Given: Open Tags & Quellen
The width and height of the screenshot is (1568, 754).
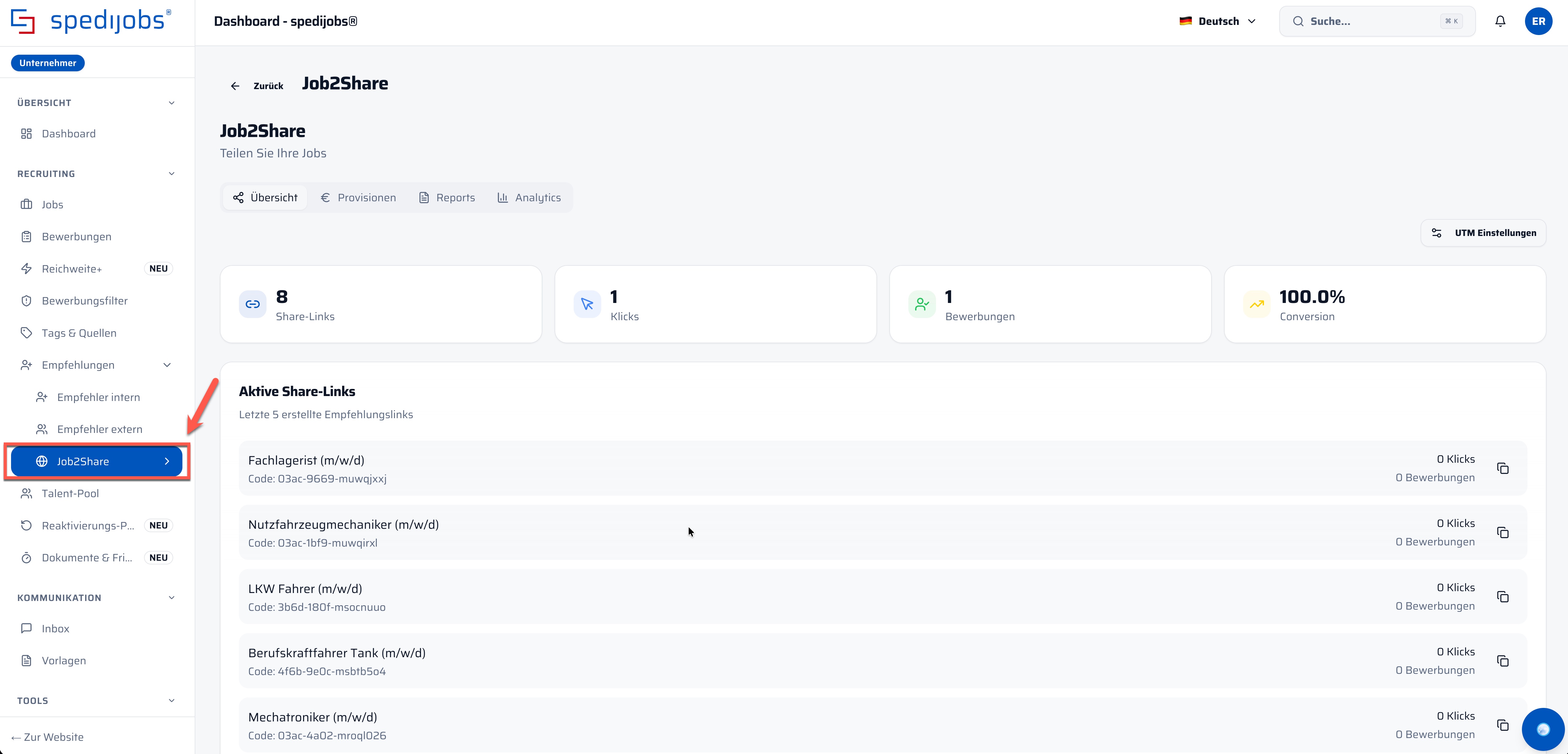Looking at the screenshot, I should coord(97,333).
